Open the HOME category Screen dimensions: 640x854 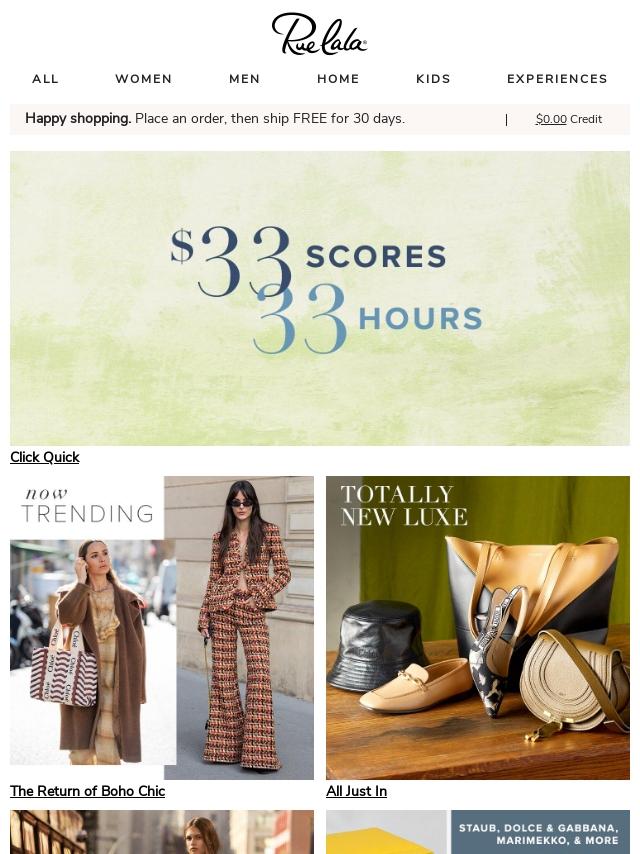pyautogui.click(x=338, y=79)
